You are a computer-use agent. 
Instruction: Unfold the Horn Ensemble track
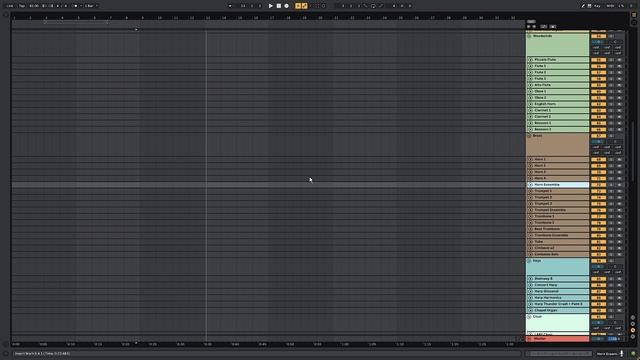point(531,184)
